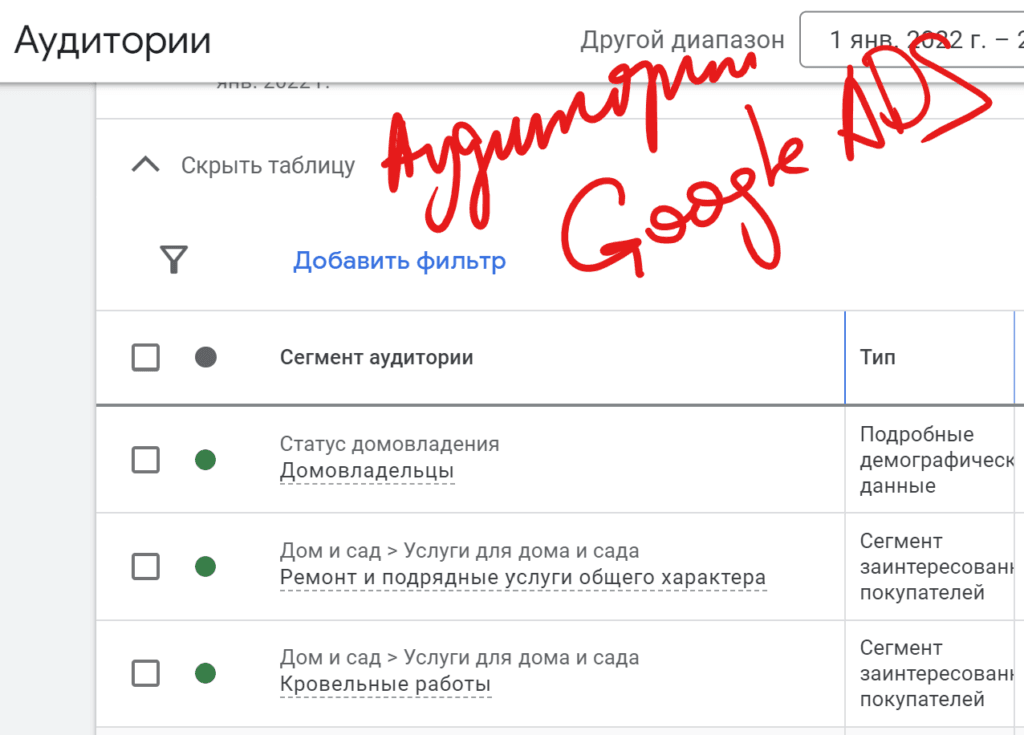Image resolution: width=1024 pixels, height=735 pixels.
Task: Click "Другой диапазон" label
Action: point(682,40)
